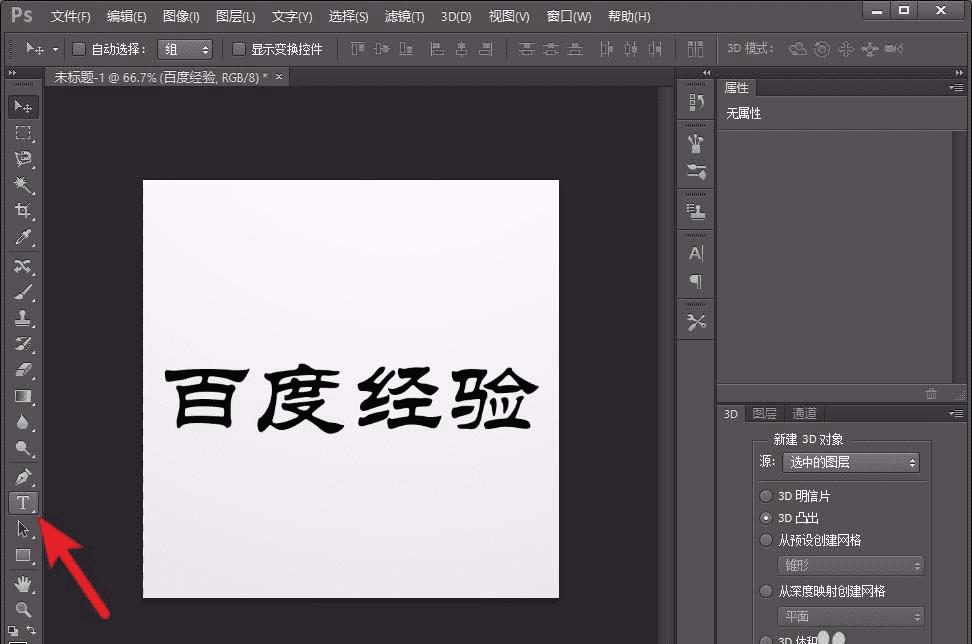Open the 滤镜(T) menu

[404, 17]
